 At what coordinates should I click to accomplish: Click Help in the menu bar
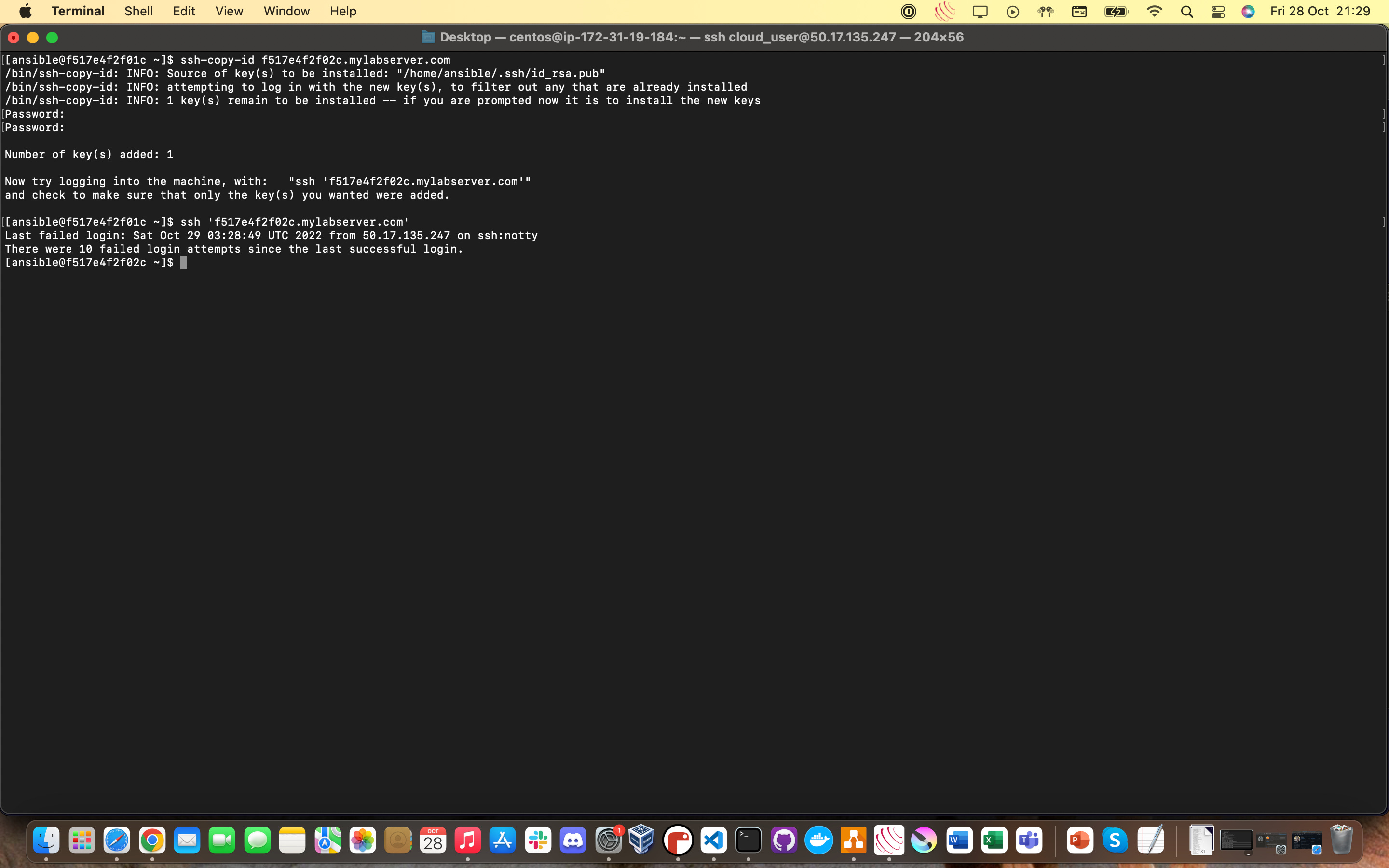pyautogui.click(x=342, y=11)
